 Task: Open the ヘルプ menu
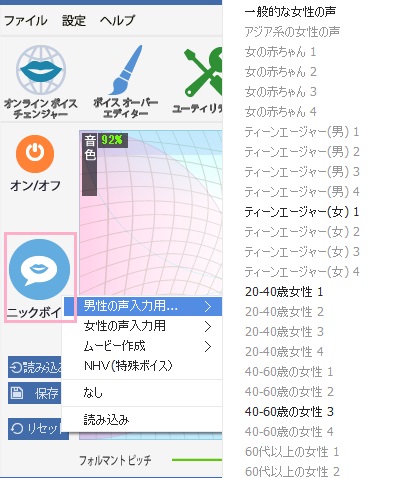[x=117, y=20]
